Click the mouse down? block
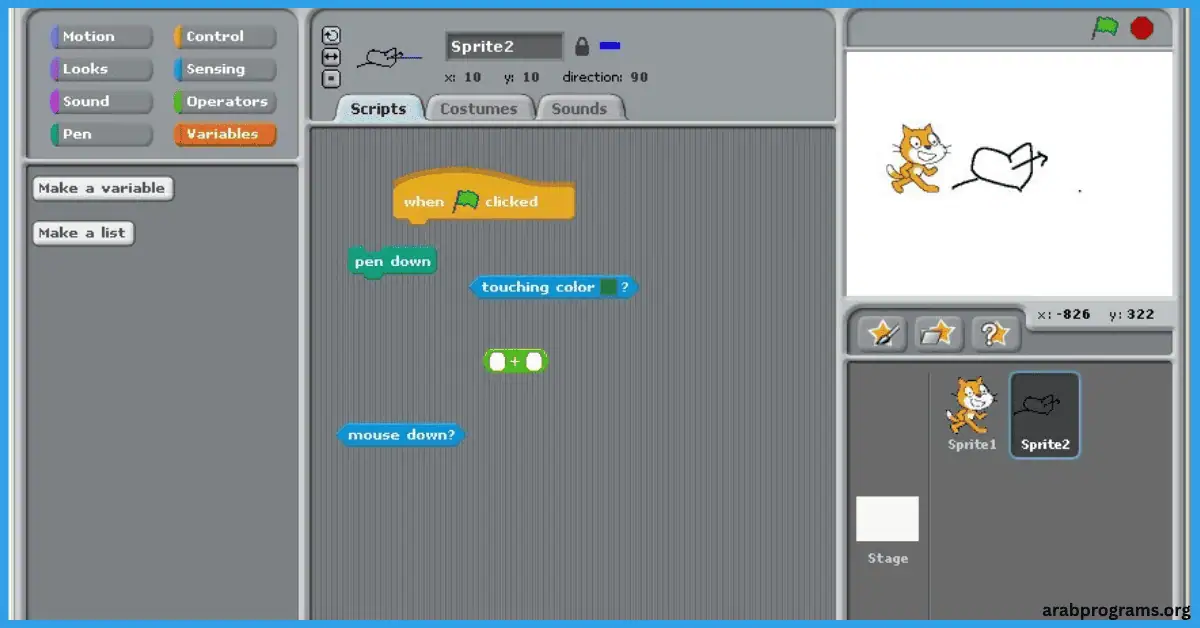The image size is (1200, 628). coord(401,435)
